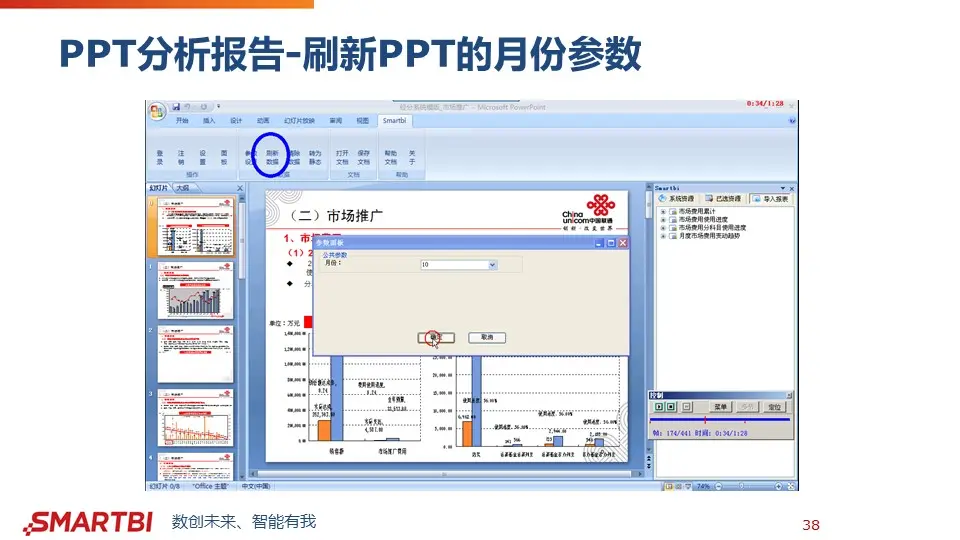Screen dimensions: 960x540
Task: Switch to the 大纲 pane tab
Action: tap(182, 188)
